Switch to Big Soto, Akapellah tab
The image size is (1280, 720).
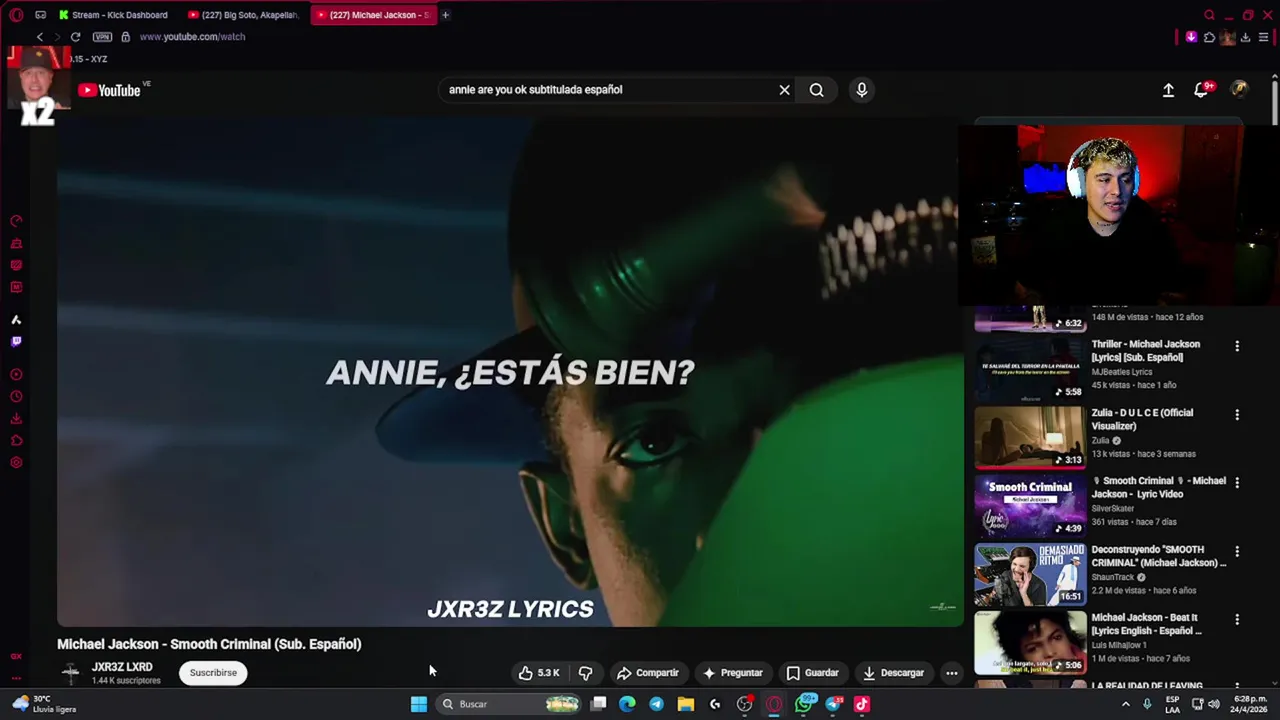(243, 15)
